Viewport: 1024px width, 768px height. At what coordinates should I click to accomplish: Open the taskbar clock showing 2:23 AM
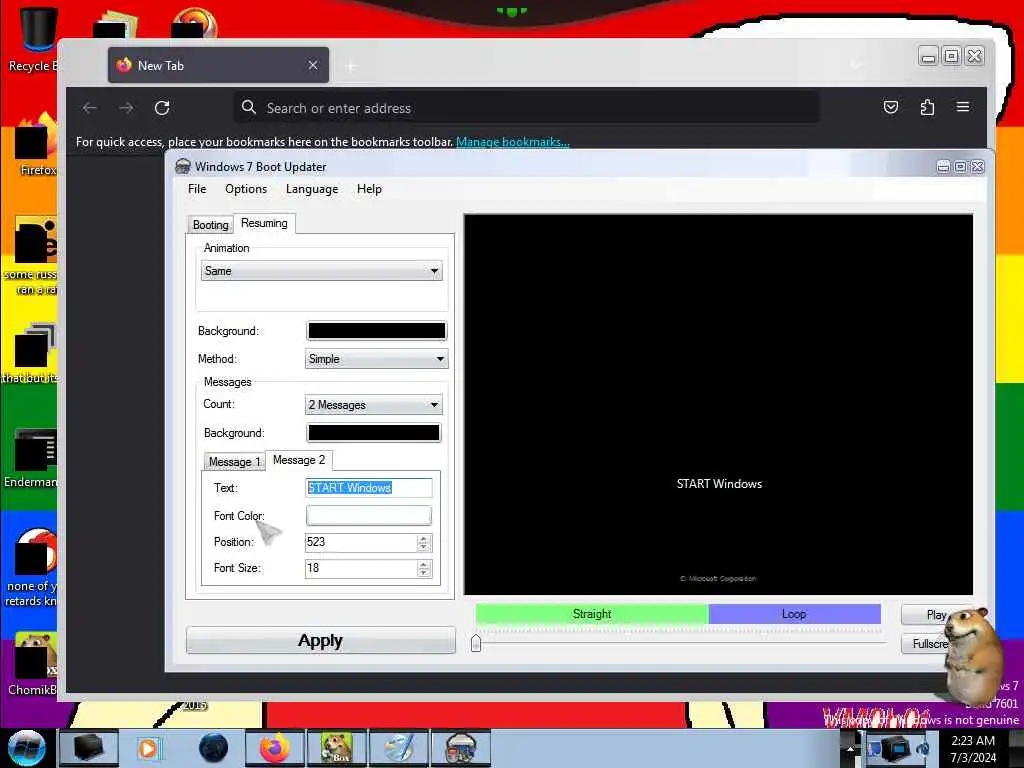(x=973, y=749)
